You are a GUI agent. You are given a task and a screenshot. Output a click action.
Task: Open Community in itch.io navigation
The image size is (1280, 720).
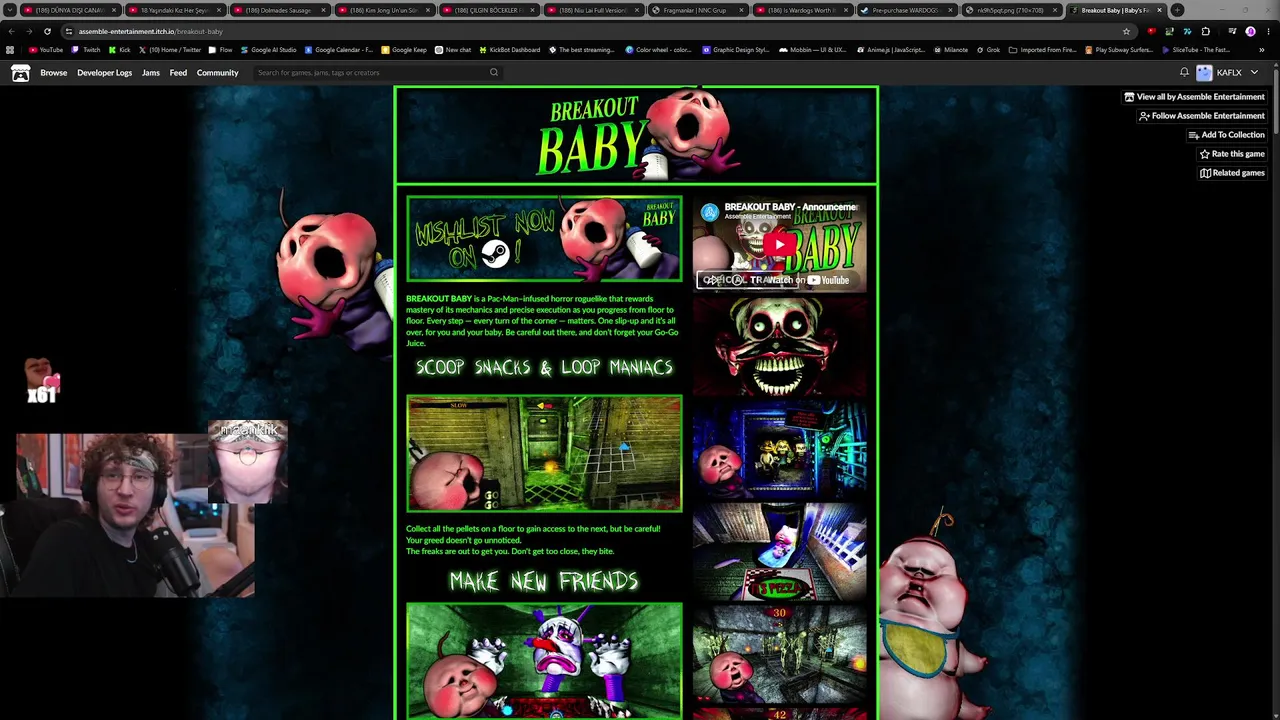coord(217,73)
